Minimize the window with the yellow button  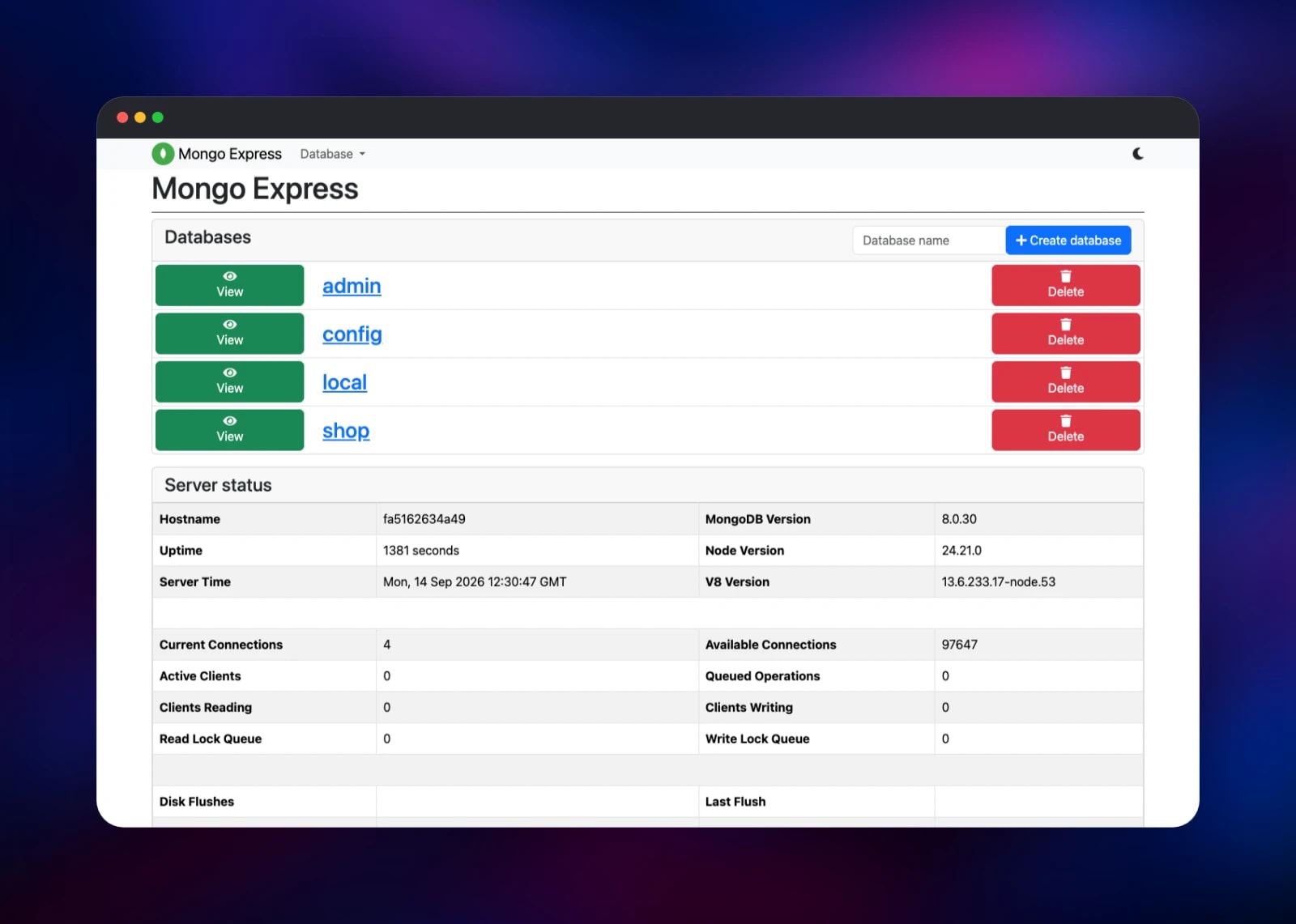(140, 117)
